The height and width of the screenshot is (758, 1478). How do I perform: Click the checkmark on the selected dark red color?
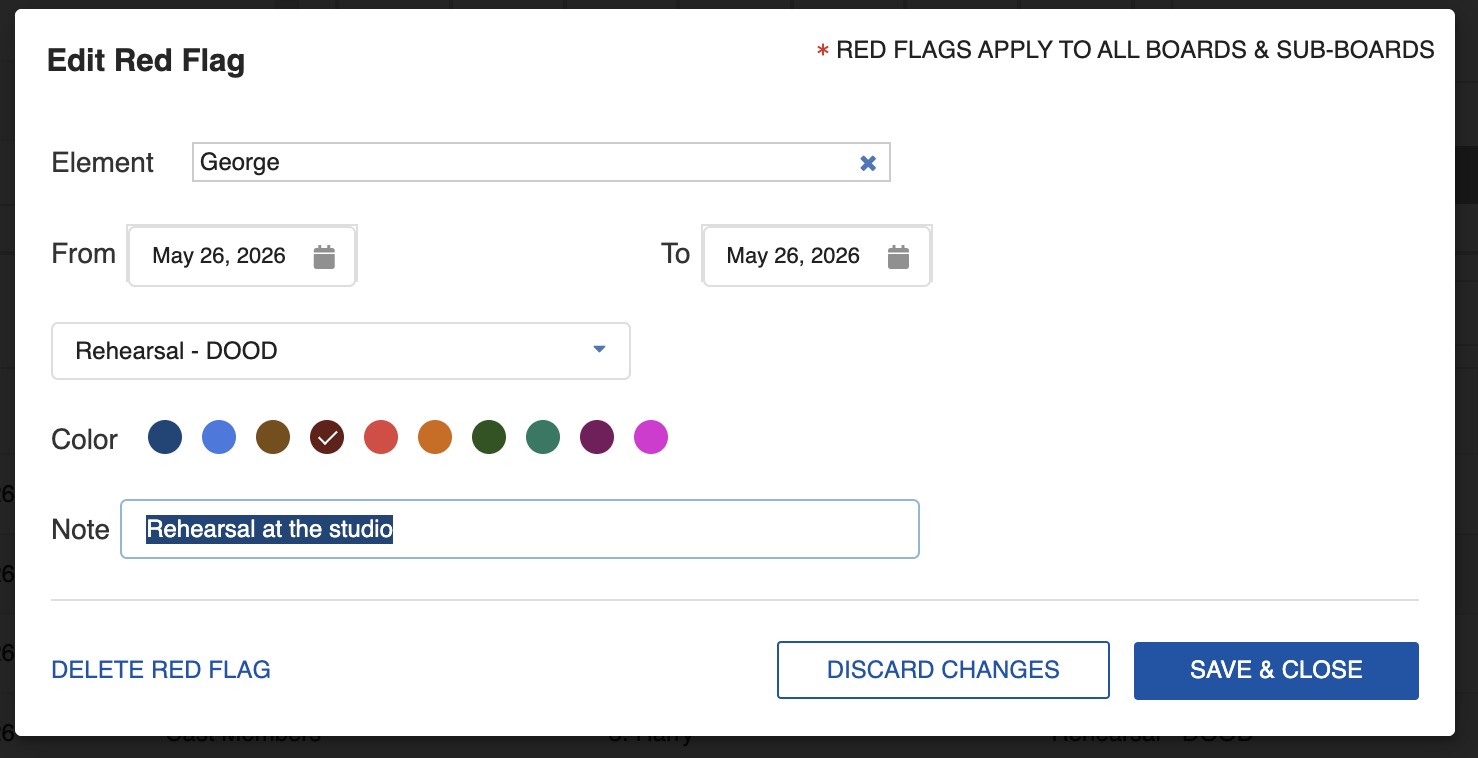[x=327, y=437]
